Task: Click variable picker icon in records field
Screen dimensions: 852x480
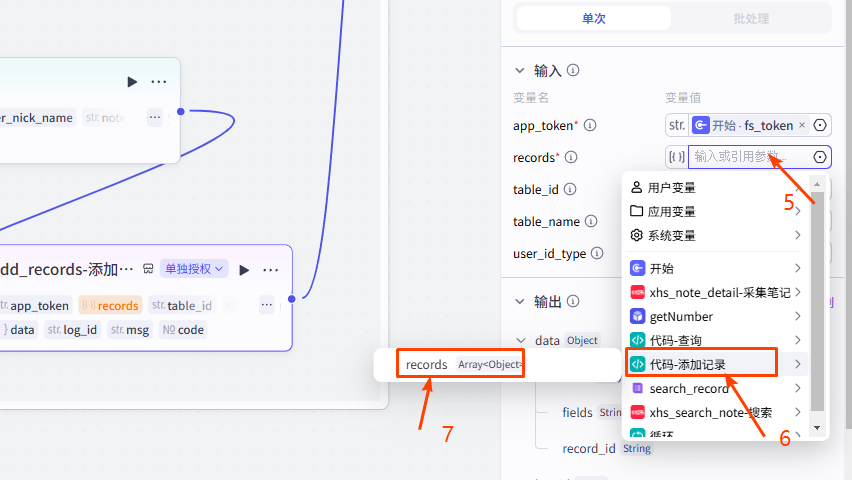Action: pyautogui.click(x=820, y=157)
